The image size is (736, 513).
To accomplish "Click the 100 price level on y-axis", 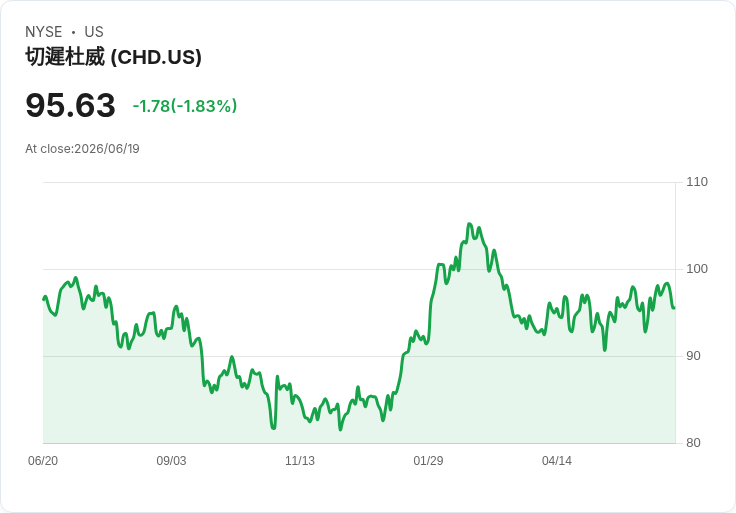I will click(x=697, y=269).
